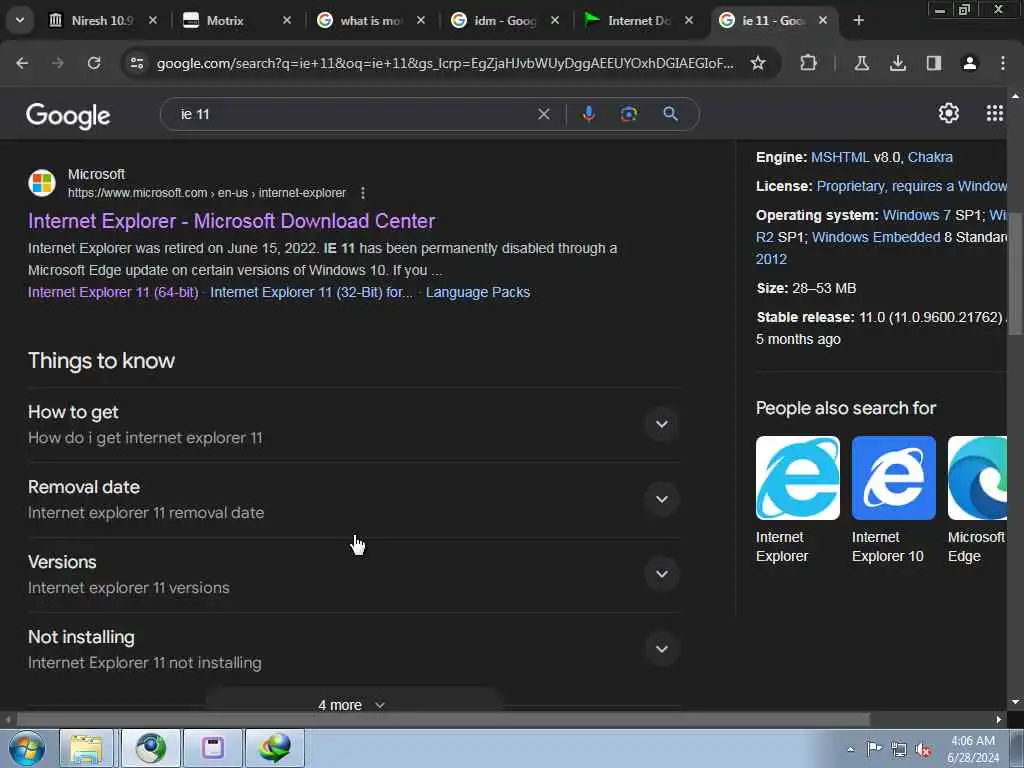Image resolution: width=1024 pixels, height=768 pixels.
Task: Open Chrome Labs flask icon
Action: pyautogui.click(x=861, y=63)
